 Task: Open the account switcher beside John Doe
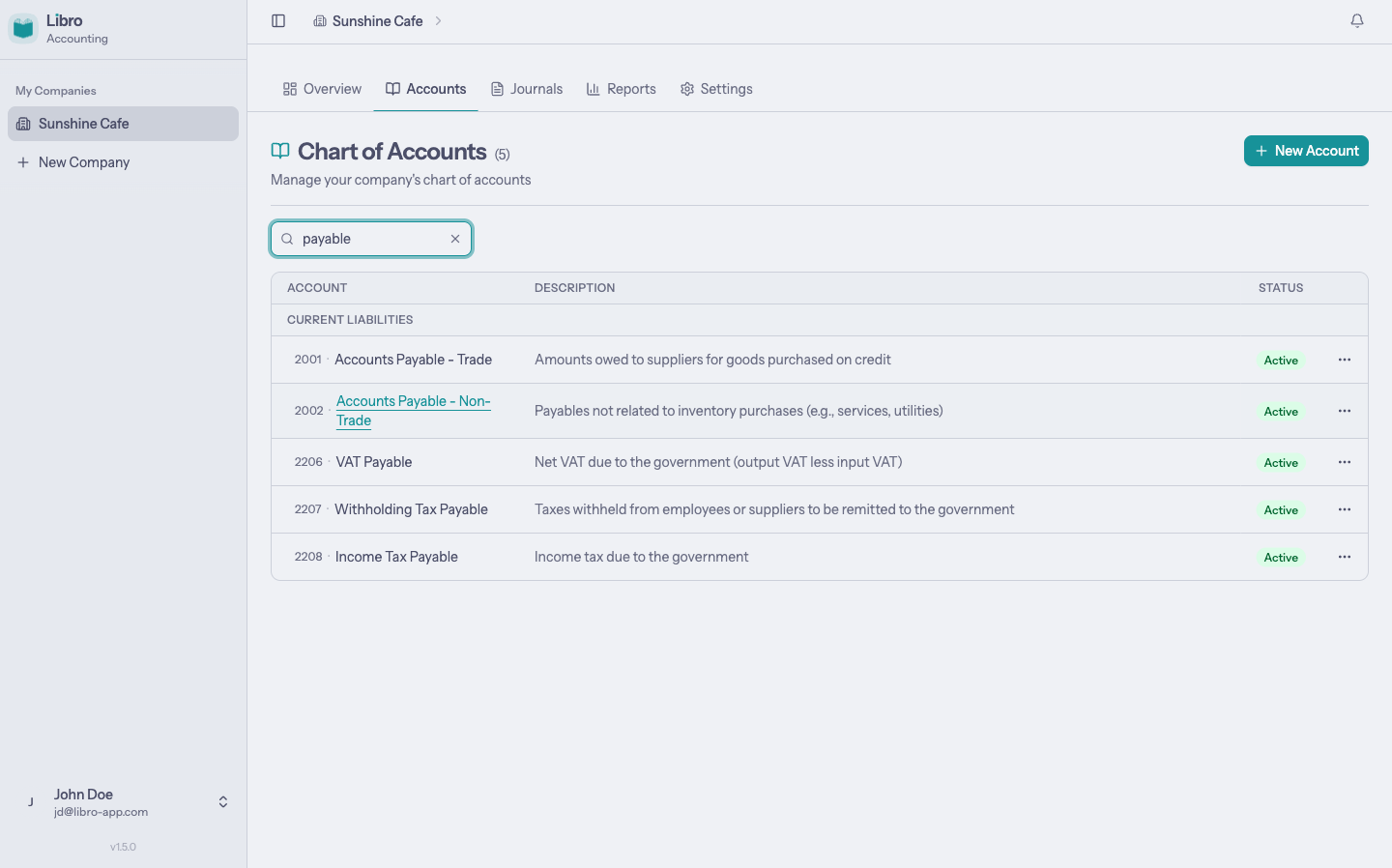coord(222,801)
